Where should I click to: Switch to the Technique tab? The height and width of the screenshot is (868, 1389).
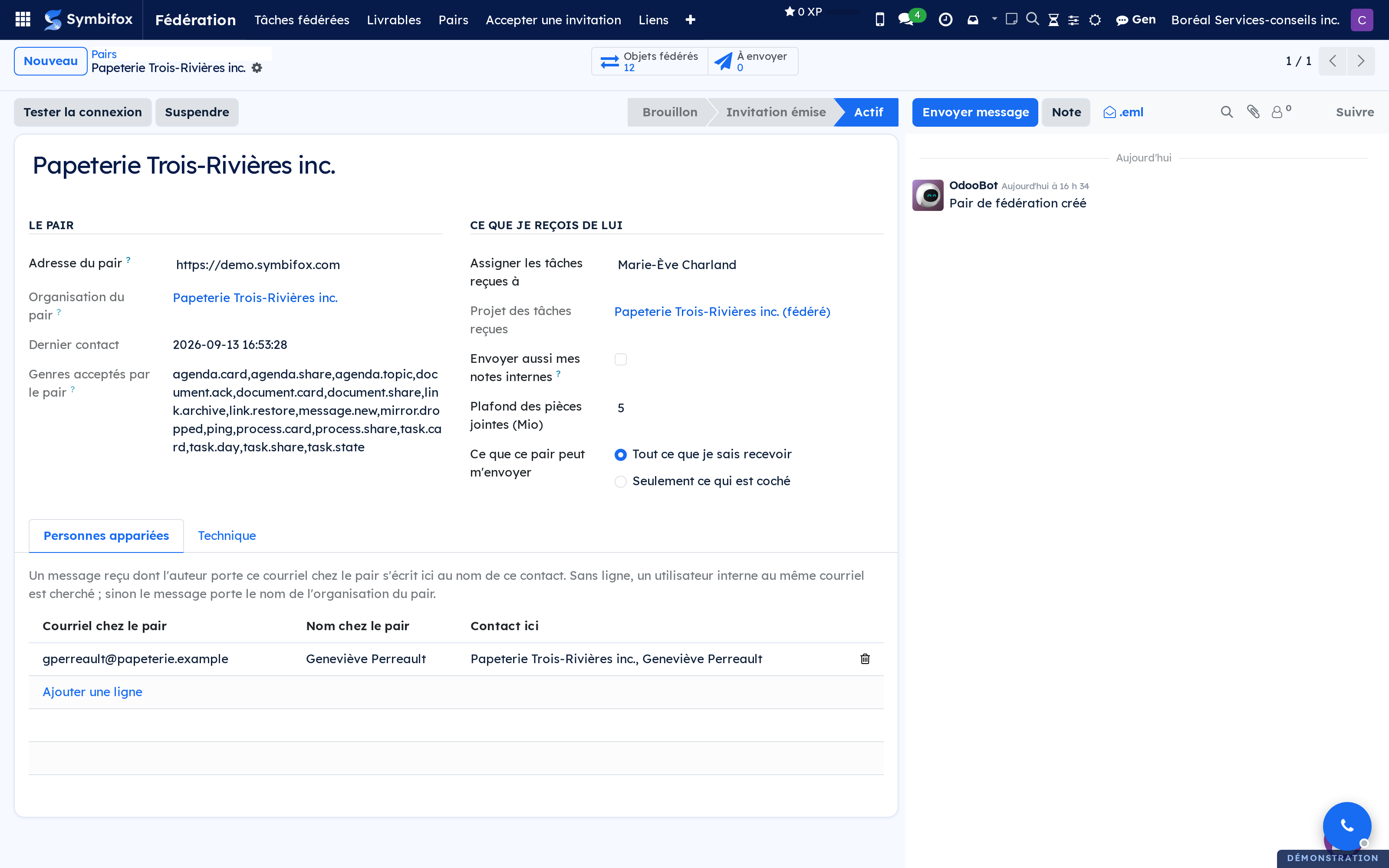(227, 536)
